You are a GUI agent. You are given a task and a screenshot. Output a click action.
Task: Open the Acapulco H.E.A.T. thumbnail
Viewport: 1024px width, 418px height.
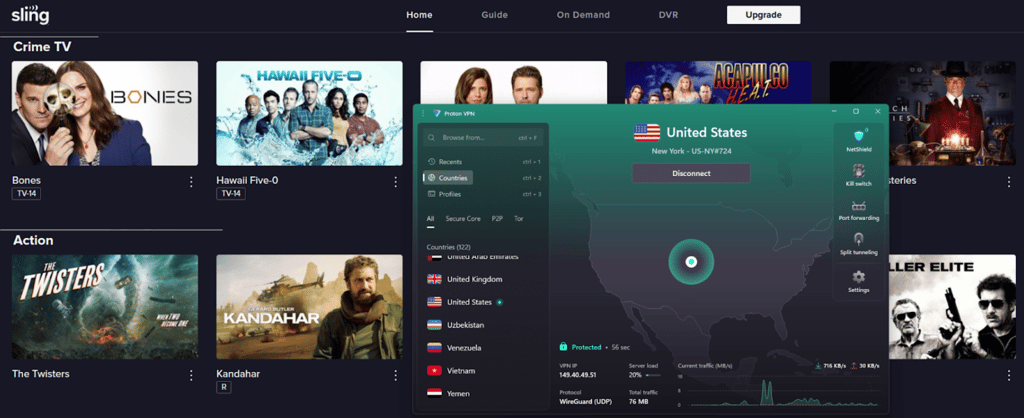click(718, 82)
